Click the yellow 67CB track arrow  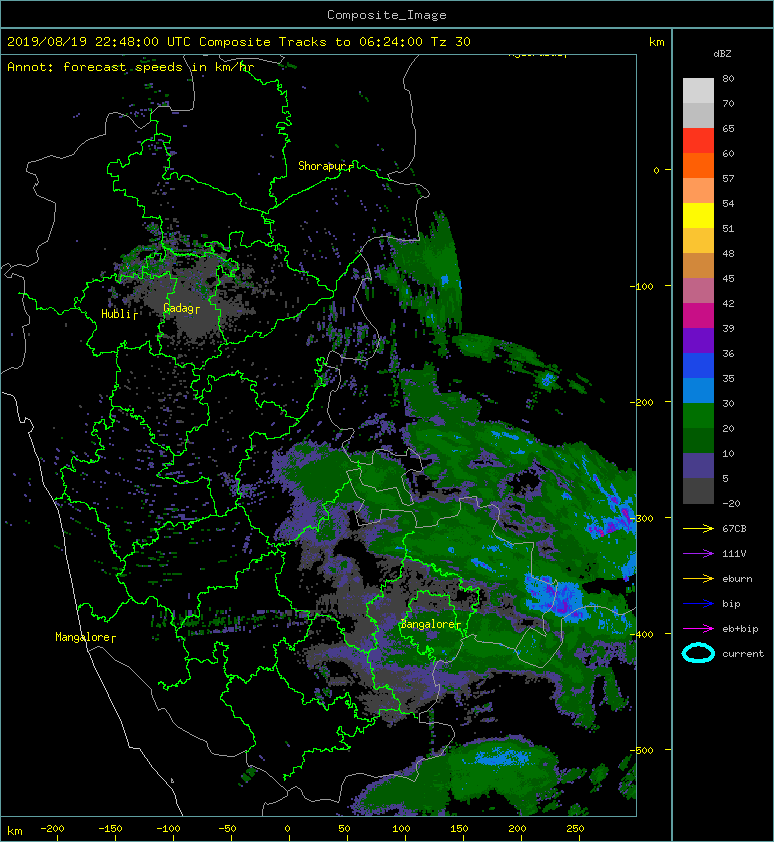[698, 528]
